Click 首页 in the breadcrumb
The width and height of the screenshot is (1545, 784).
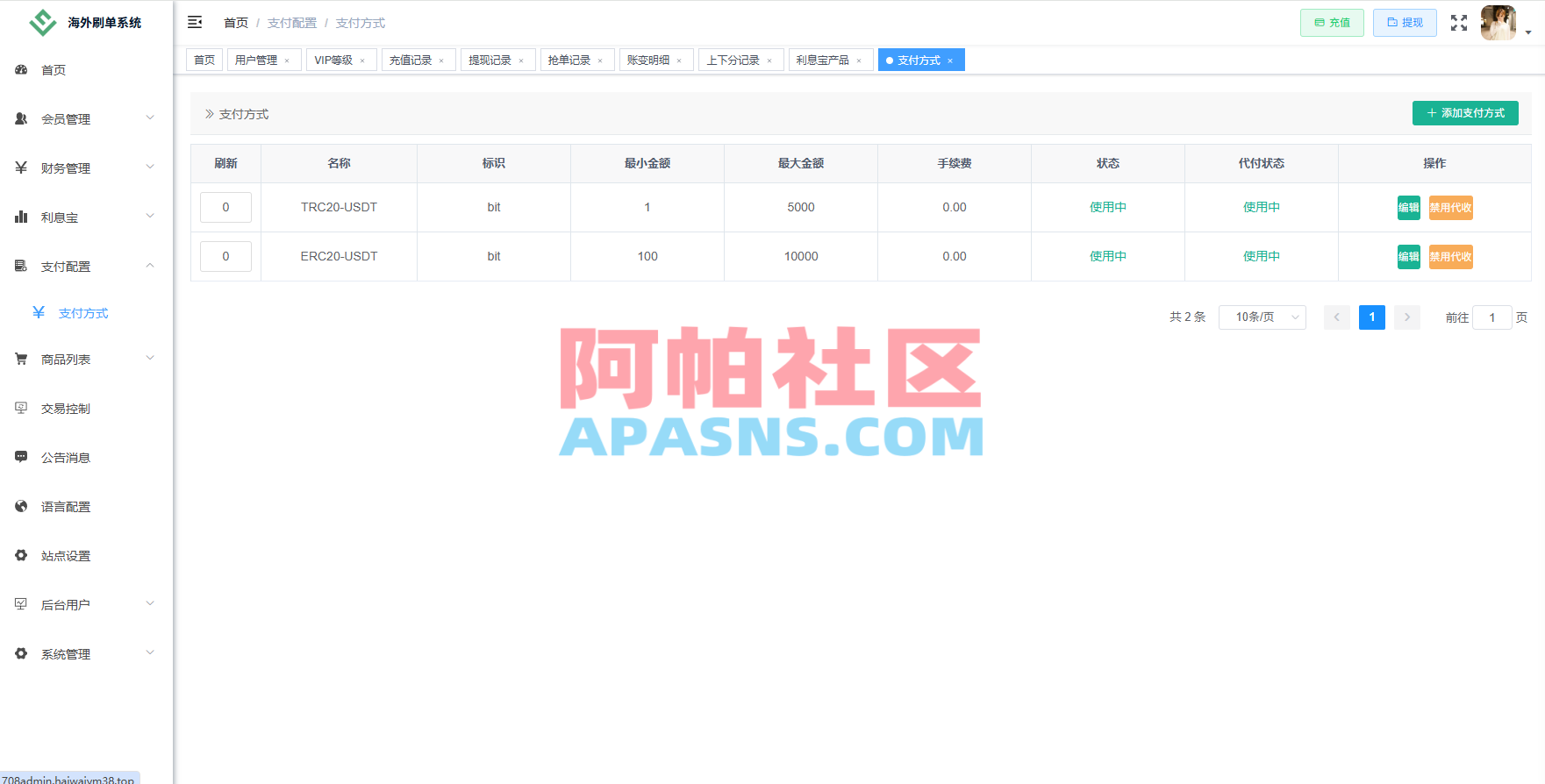[236, 23]
